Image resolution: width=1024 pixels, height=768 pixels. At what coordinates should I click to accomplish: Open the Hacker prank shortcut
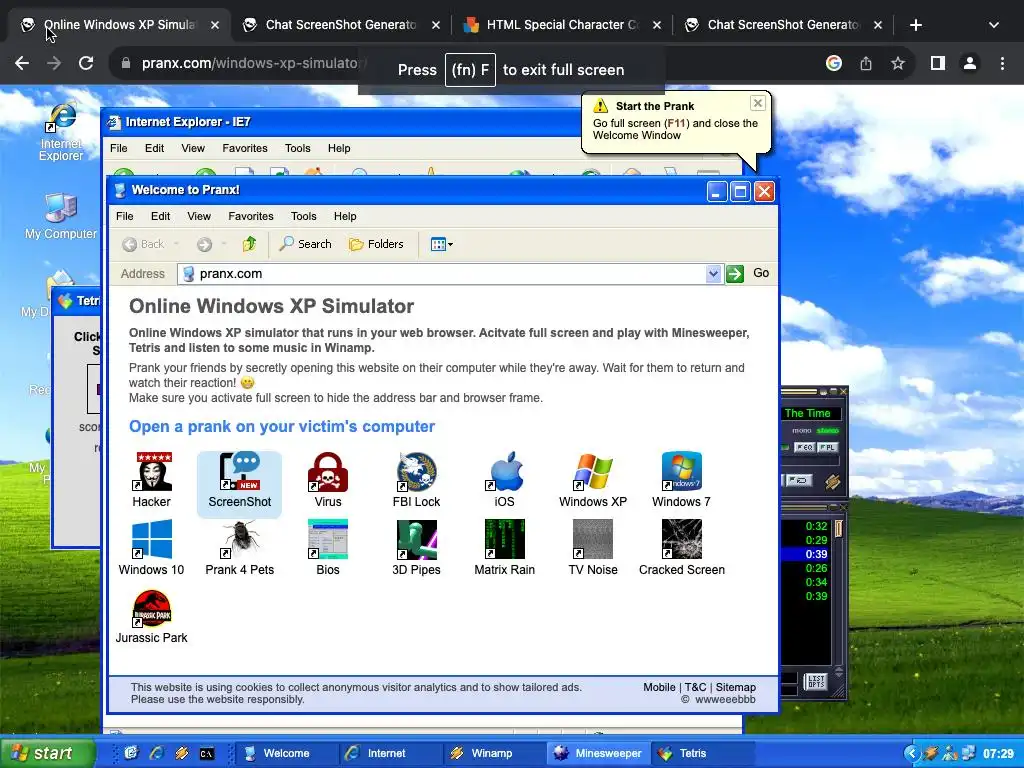click(x=152, y=481)
